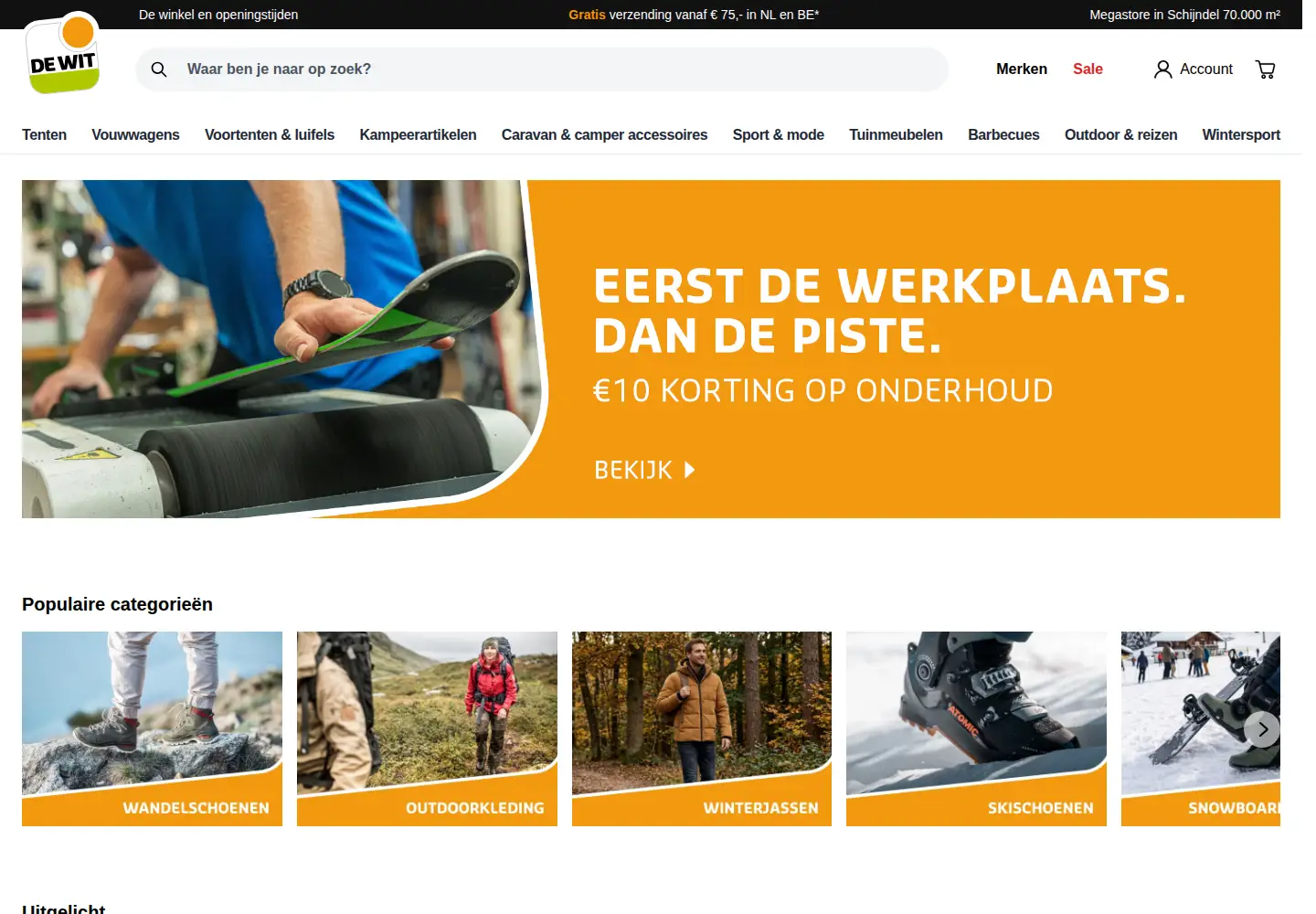Screen dimensions: 1316x914
Task: Click the carousel next arrow button
Action: click(x=1262, y=729)
